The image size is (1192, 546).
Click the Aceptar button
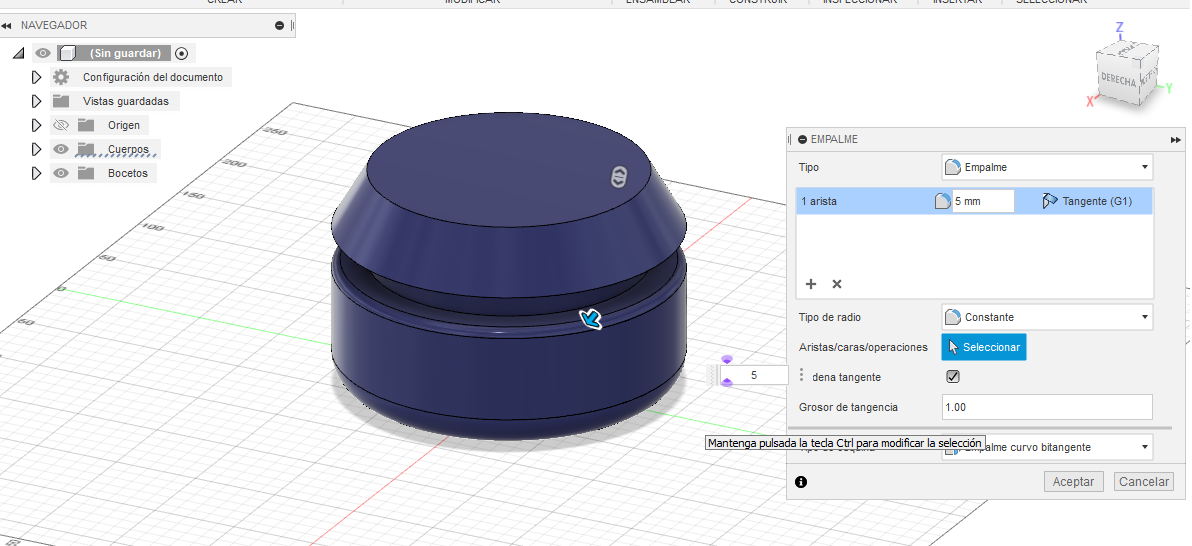[1073, 481]
